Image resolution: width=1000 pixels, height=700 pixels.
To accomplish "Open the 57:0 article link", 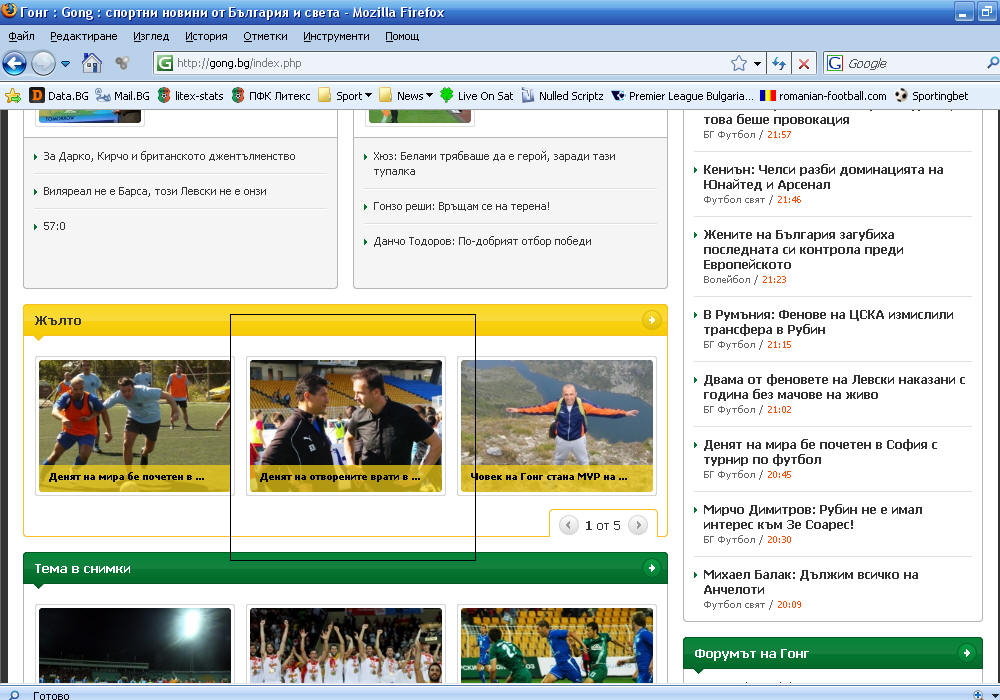I will (x=54, y=226).
